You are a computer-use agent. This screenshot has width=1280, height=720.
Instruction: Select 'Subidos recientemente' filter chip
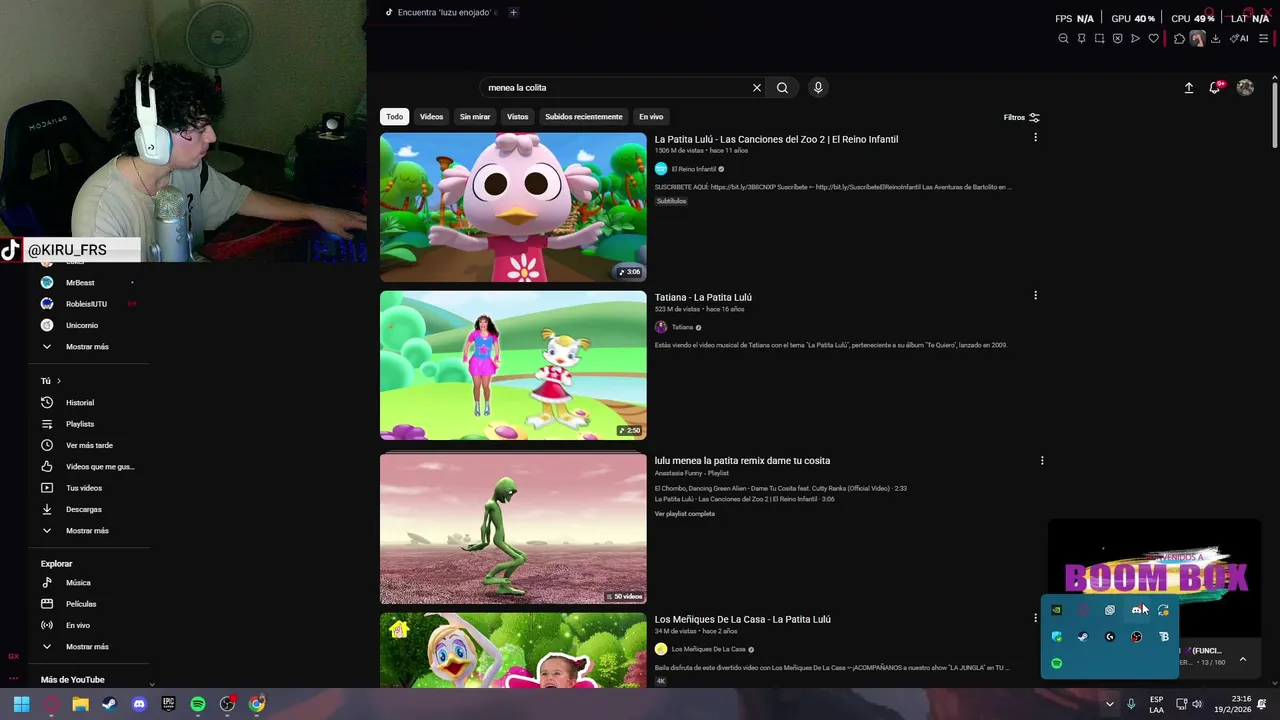(x=584, y=117)
